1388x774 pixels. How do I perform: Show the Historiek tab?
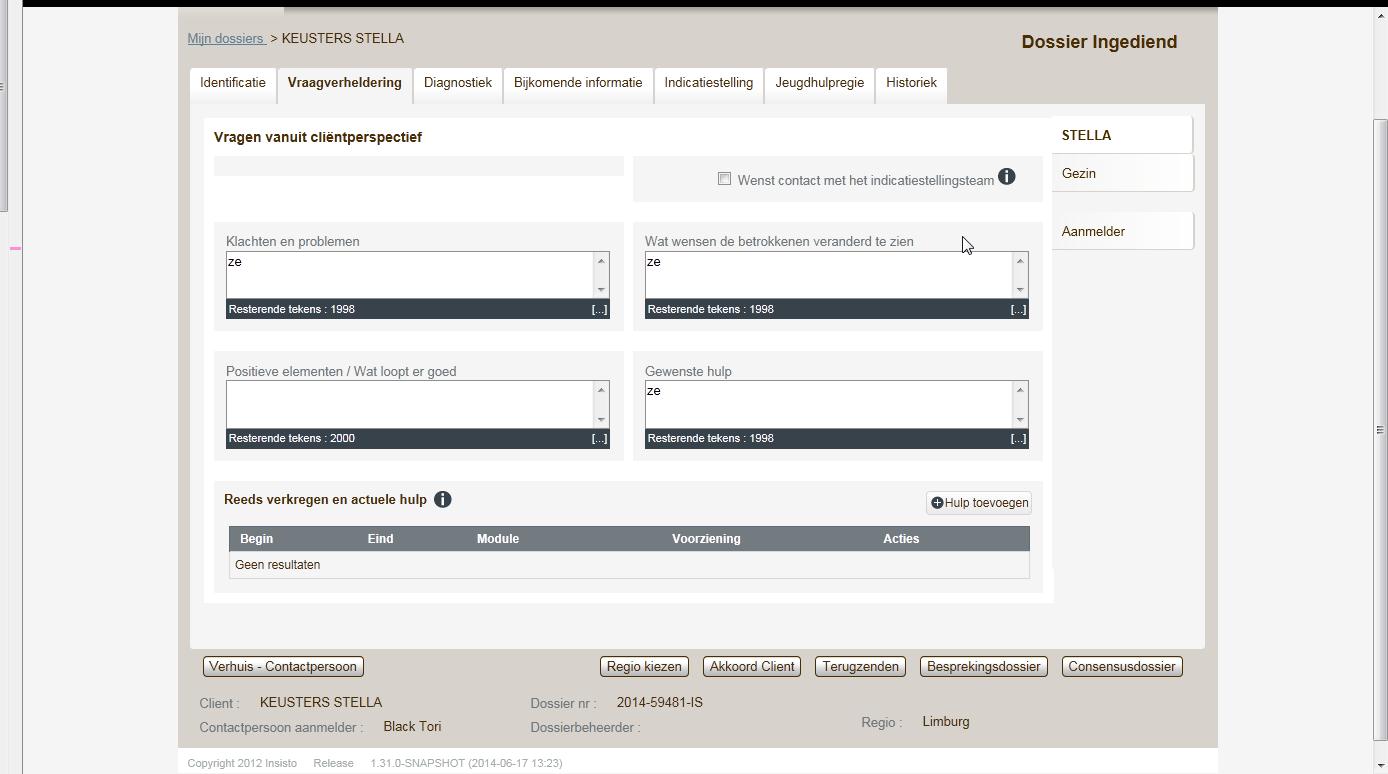point(911,83)
